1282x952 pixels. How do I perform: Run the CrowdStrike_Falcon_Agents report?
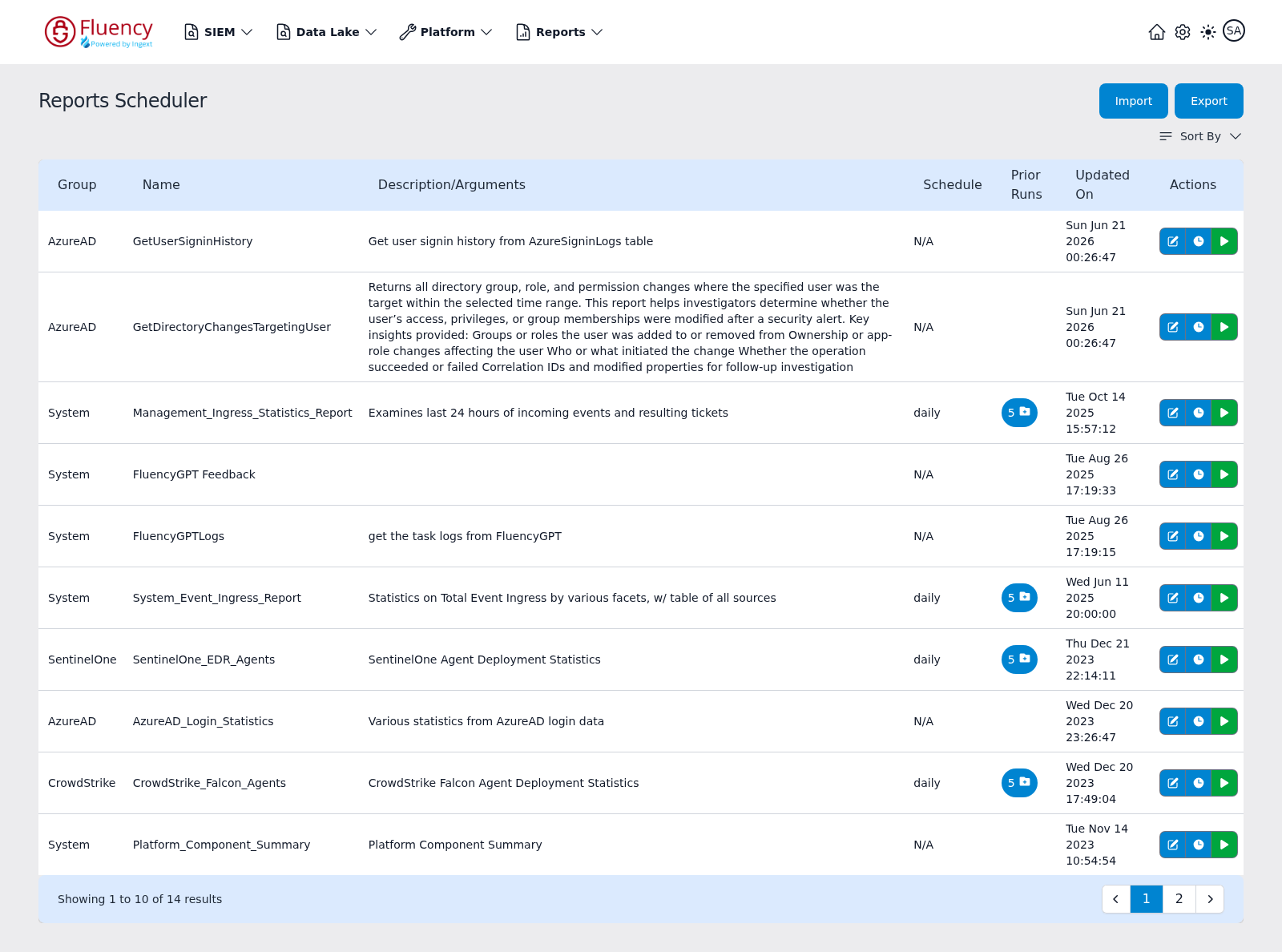point(1224,783)
